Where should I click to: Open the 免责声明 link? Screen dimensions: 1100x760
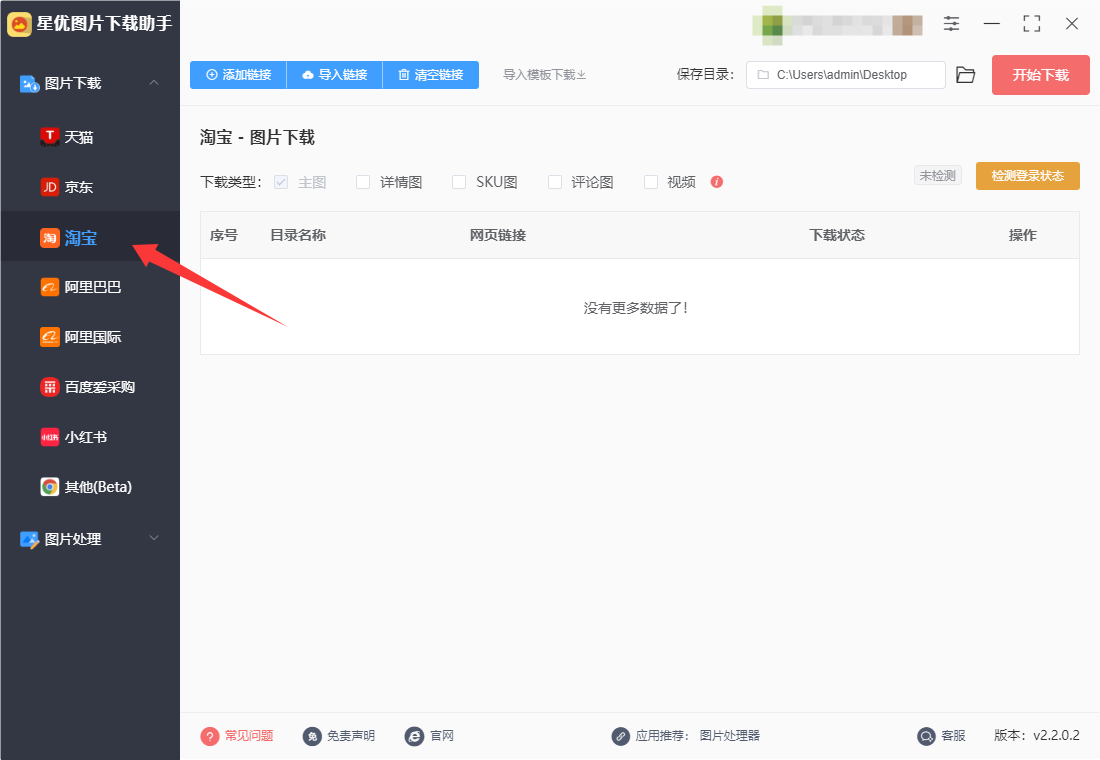pyautogui.click(x=351, y=736)
